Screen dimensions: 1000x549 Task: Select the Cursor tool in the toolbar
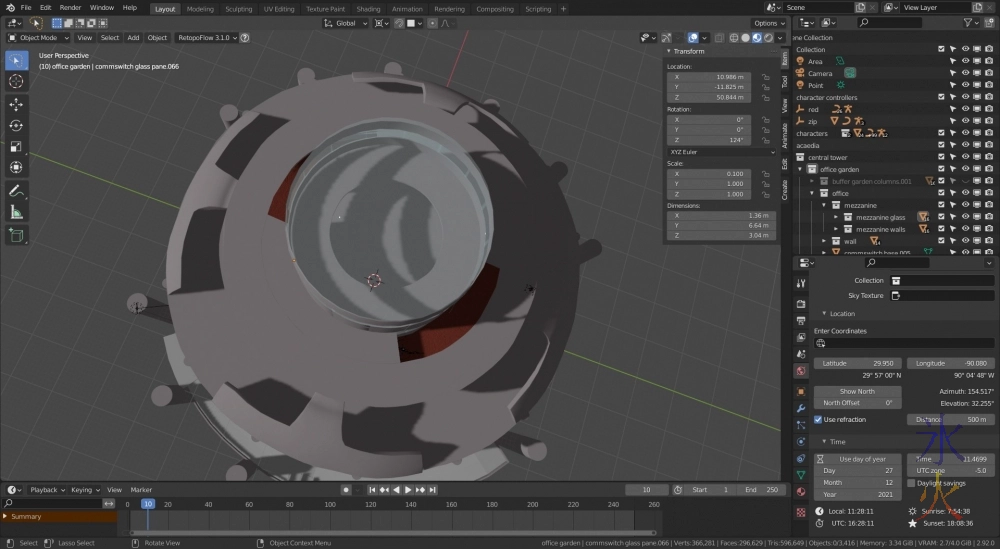tap(16, 81)
